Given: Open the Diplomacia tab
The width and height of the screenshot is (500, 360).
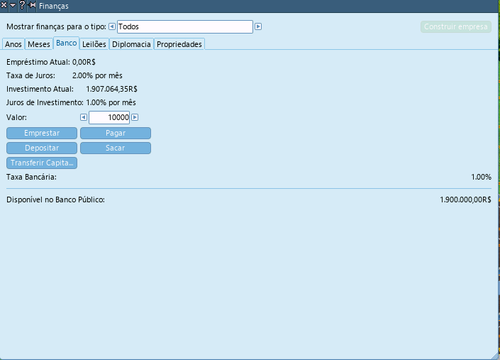Looking at the screenshot, I should point(131,44).
